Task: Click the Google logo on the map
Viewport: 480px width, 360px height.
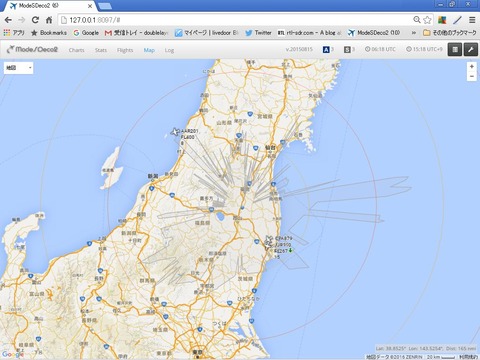Action: (13, 354)
